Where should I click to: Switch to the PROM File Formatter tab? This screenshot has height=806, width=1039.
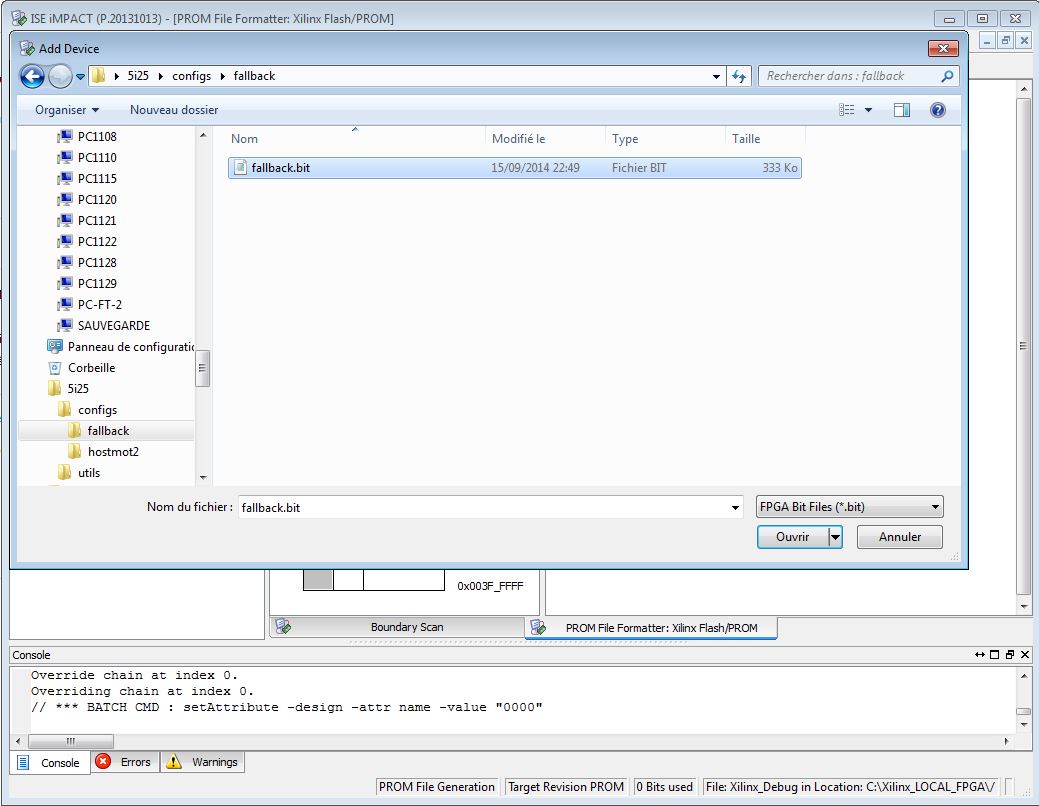651,628
